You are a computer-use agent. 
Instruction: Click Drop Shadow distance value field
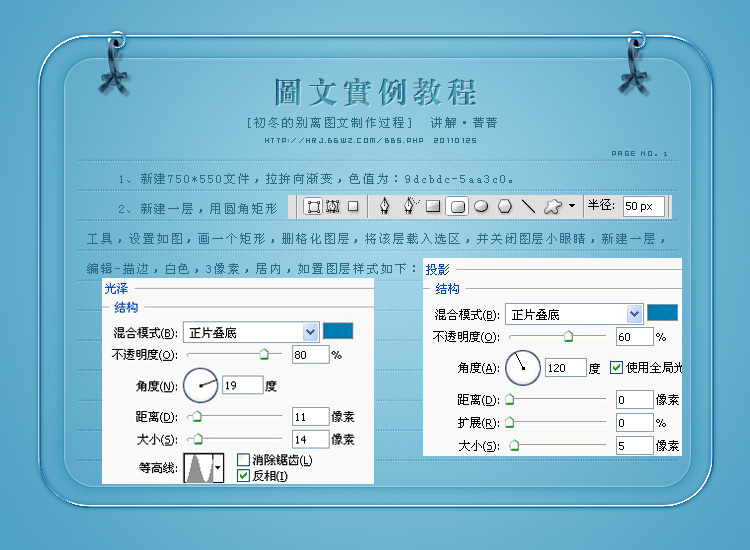pos(635,399)
